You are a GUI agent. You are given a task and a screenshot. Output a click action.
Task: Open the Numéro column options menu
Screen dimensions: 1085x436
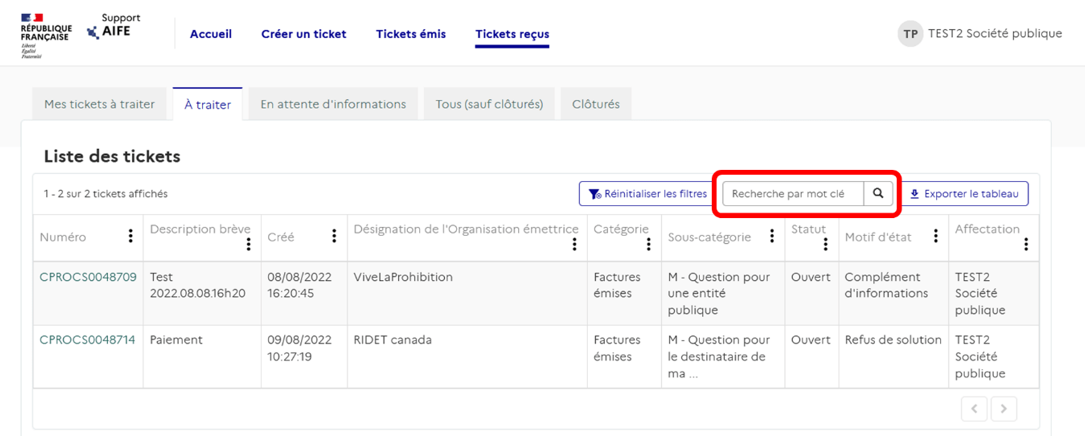[130, 237]
